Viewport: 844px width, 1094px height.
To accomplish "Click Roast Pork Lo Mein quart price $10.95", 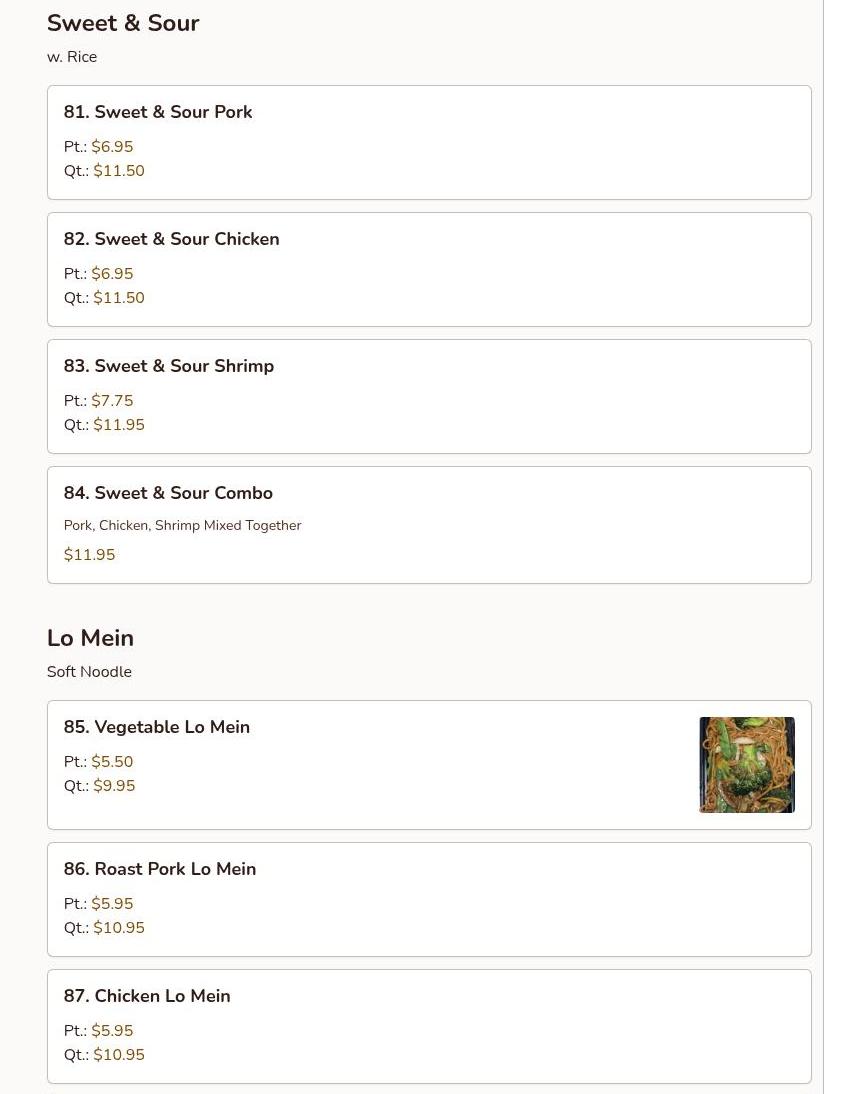I will (118, 928).
